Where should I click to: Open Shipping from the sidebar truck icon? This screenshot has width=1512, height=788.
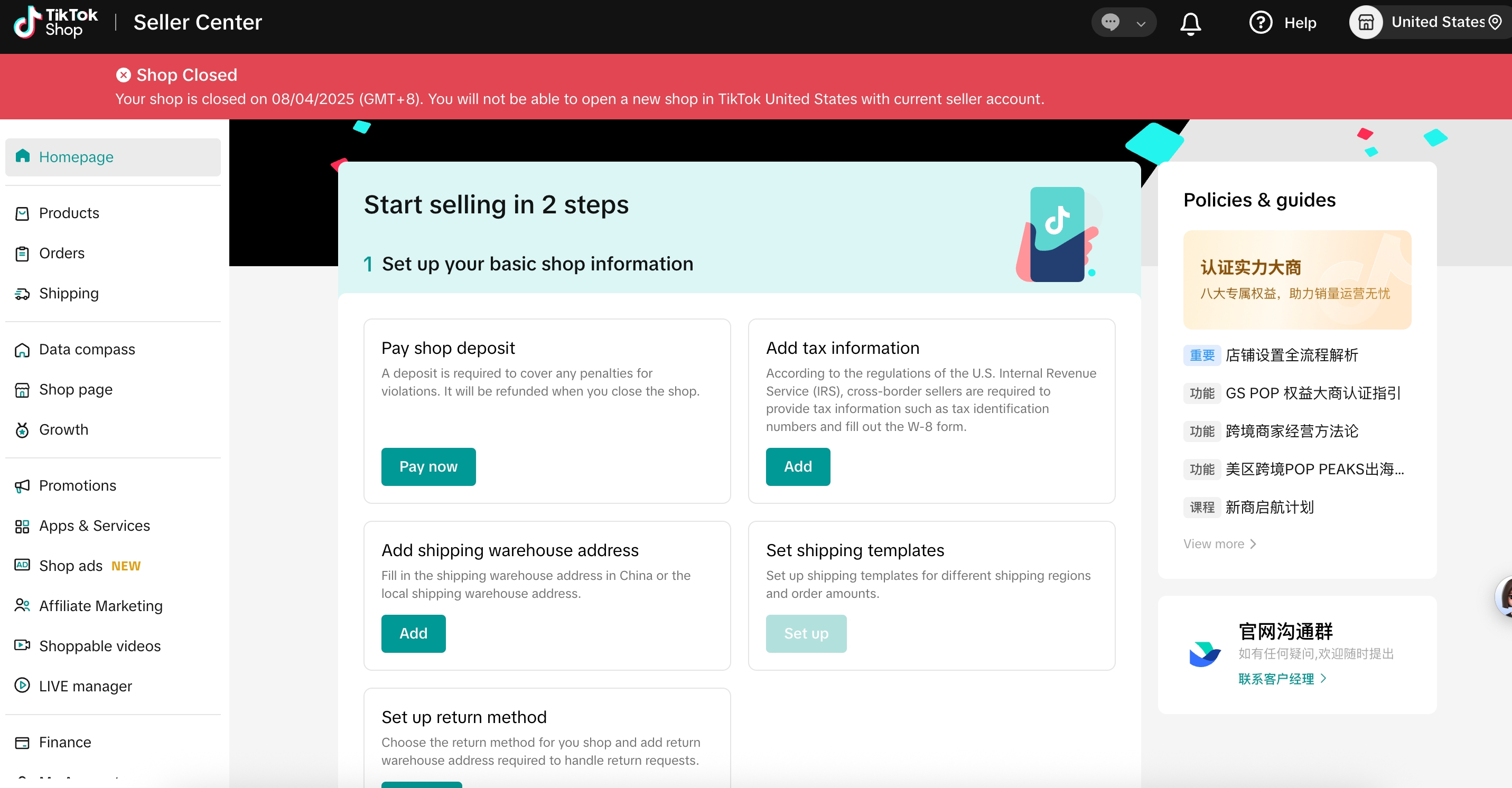[22, 293]
